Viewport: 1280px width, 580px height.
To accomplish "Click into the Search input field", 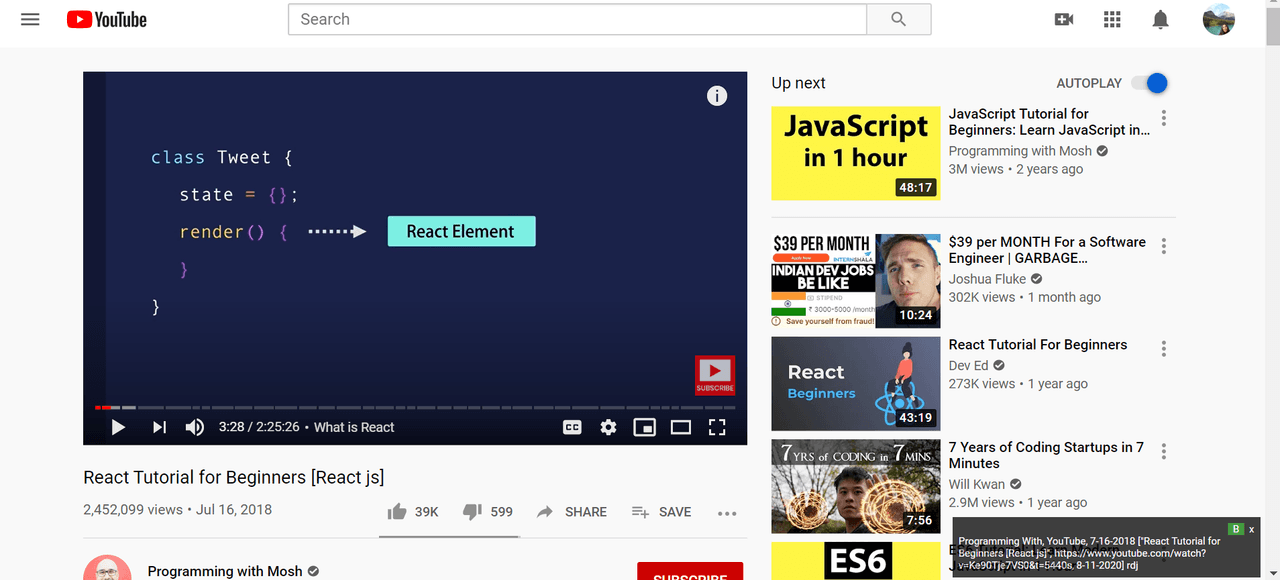I will 577,19.
